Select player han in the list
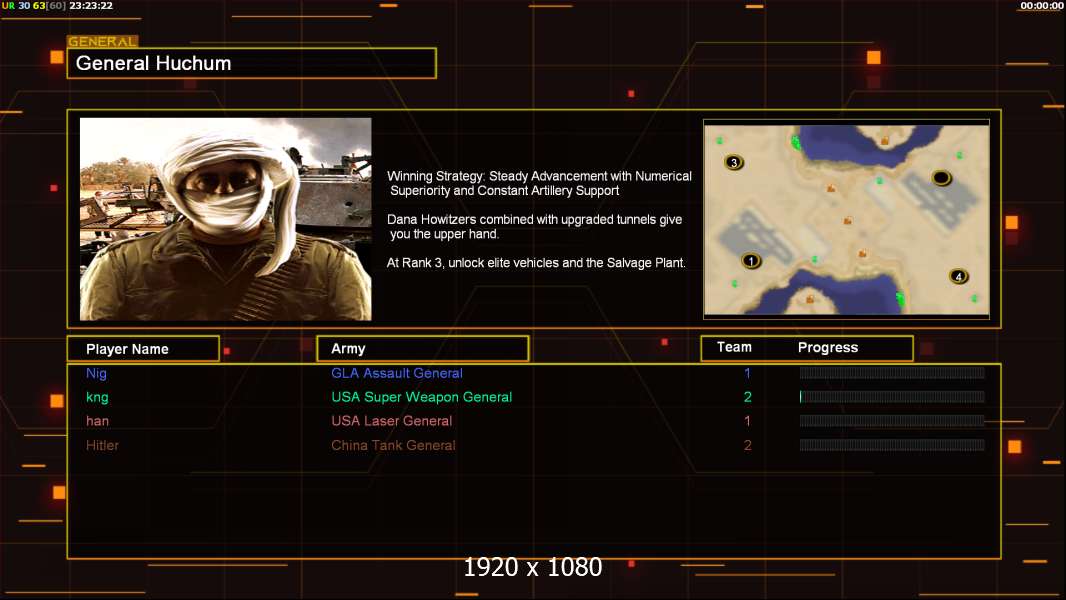 tap(97, 421)
